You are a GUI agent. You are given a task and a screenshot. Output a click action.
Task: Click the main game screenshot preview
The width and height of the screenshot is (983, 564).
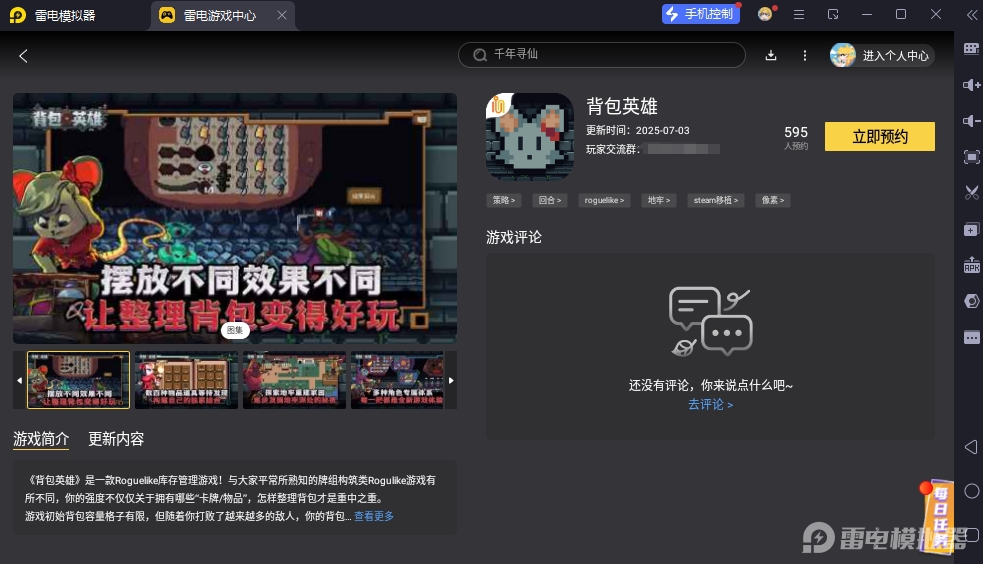point(235,218)
